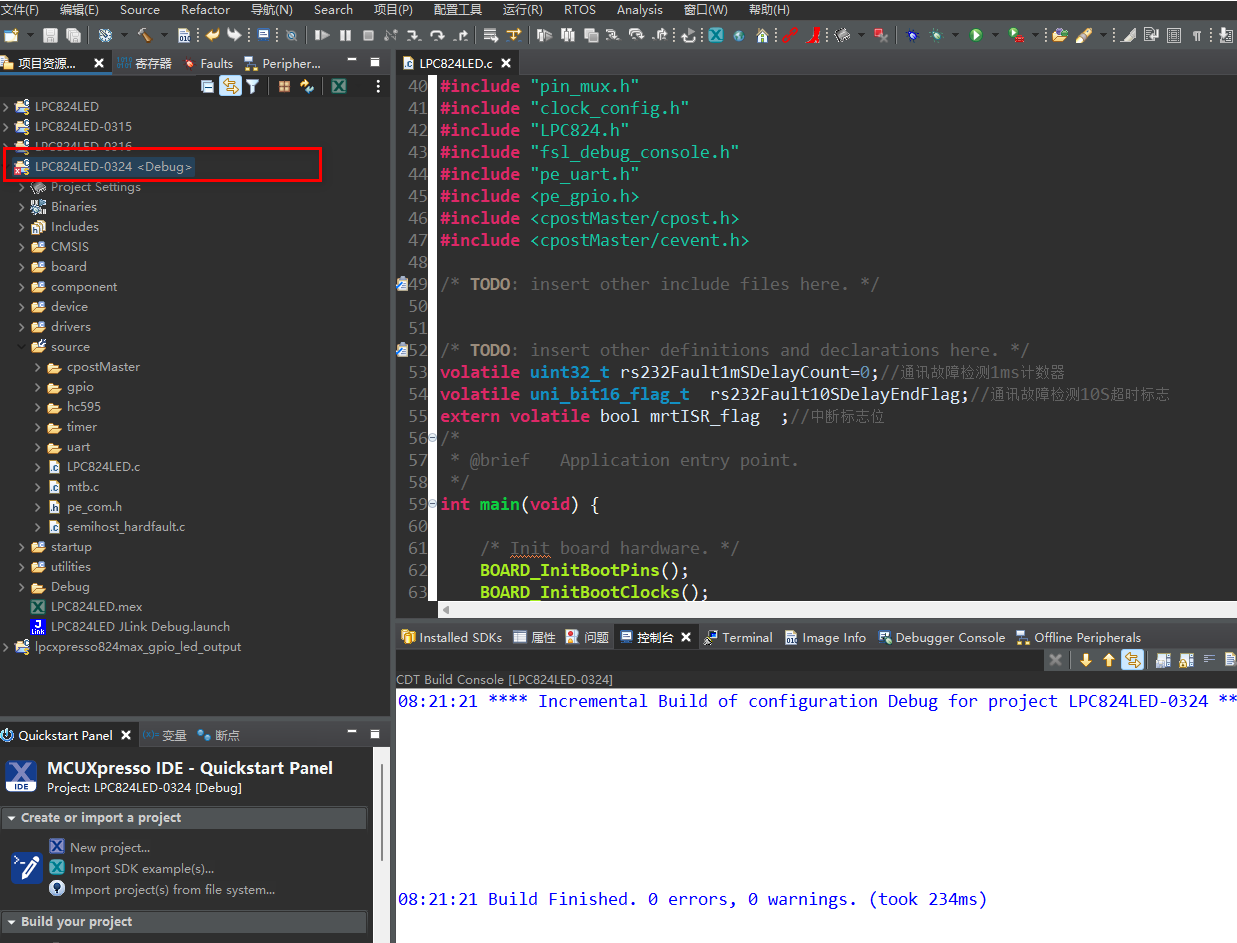Screen dimensions: 1237x943
Task: Collapse the source folder
Action: (x=22, y=347)
